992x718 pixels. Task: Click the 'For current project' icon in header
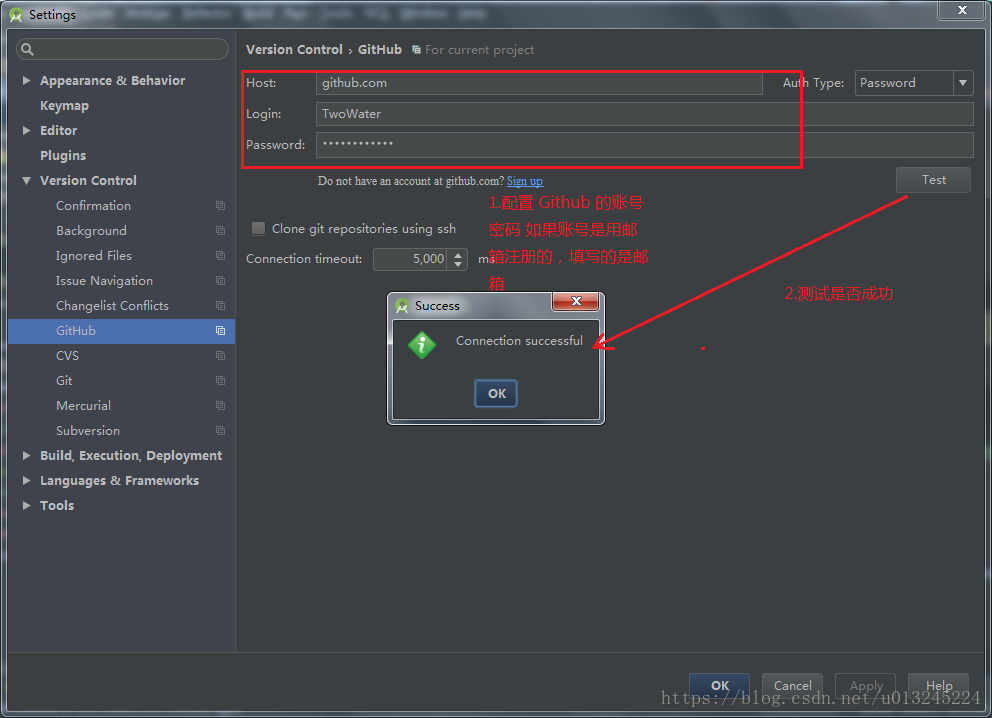click(x=416, y=49)
